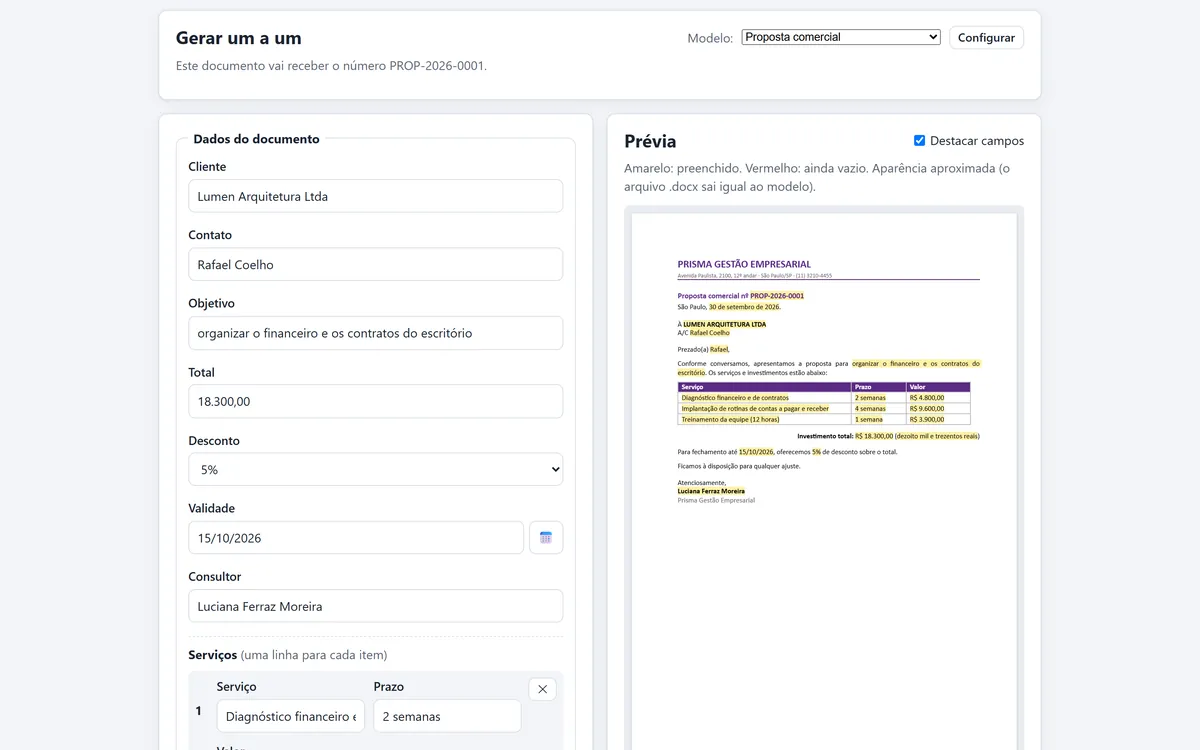Open the Modelo dropdown Proposta comercial
1200x750 pixels.
coord(841,37)
